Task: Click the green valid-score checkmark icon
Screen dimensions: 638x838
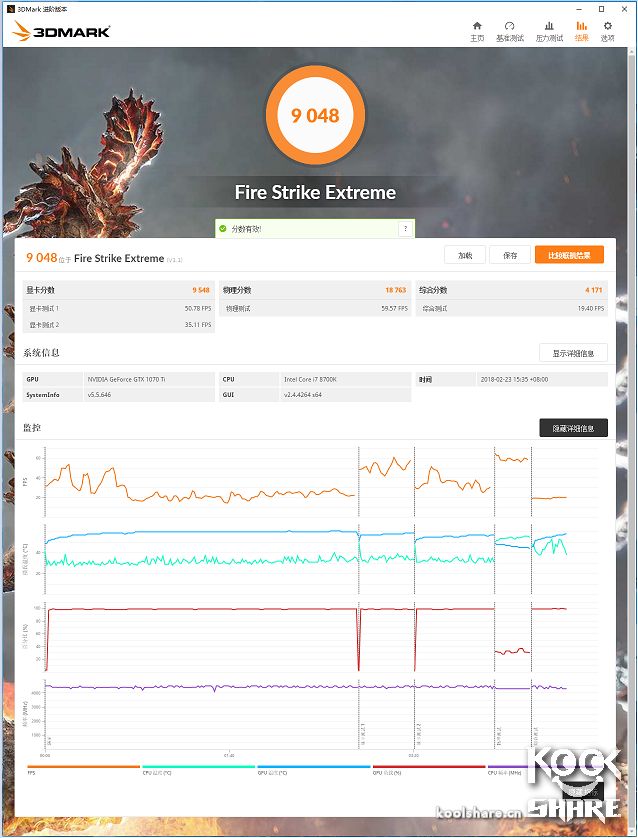Action: [x=223, y=229]
